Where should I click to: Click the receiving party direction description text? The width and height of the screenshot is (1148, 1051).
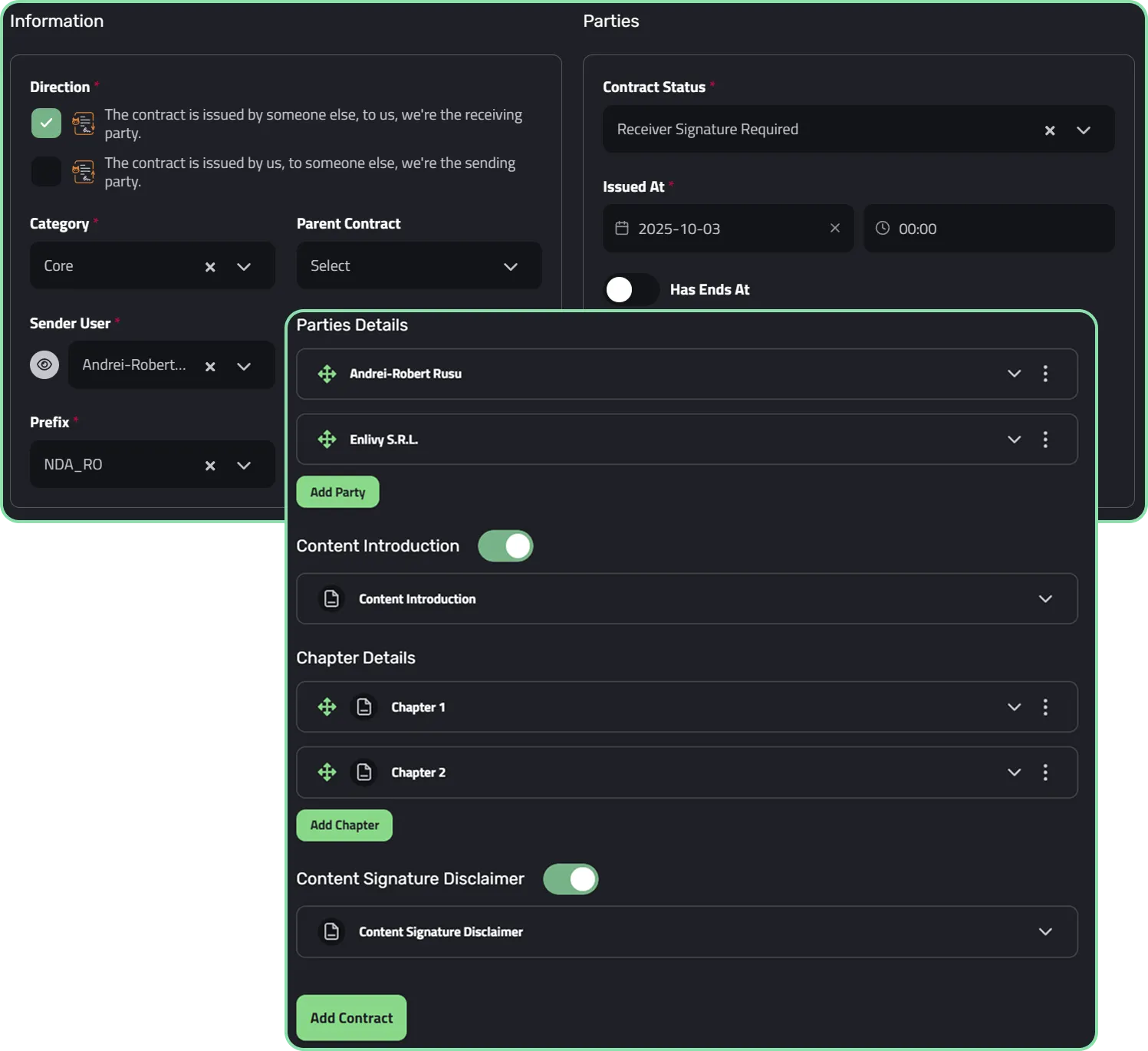tap(314, 124)
